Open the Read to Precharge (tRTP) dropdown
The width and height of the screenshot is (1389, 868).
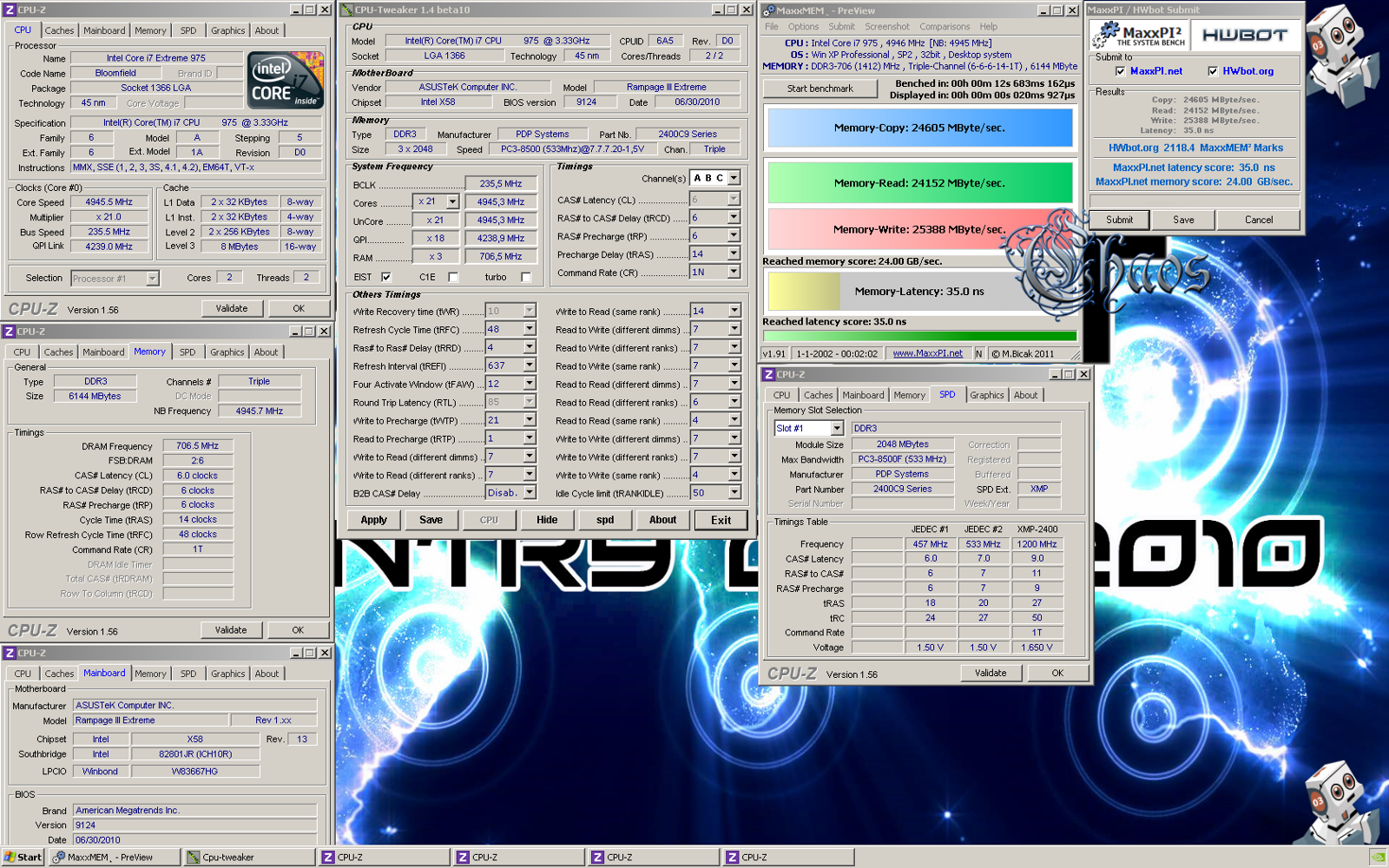click(x=529, y=437)
